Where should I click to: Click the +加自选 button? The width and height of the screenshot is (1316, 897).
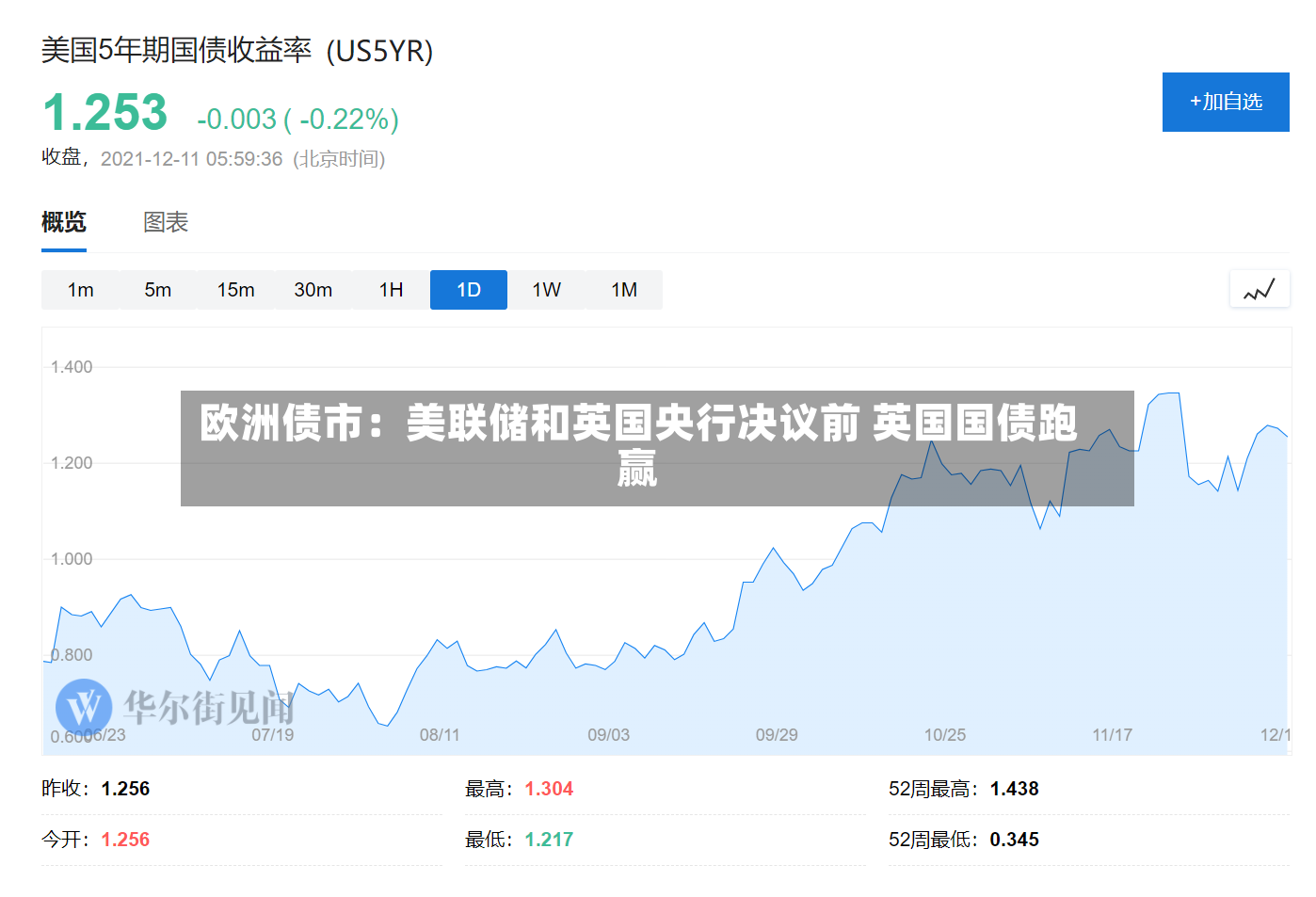tap(1226, 102)
